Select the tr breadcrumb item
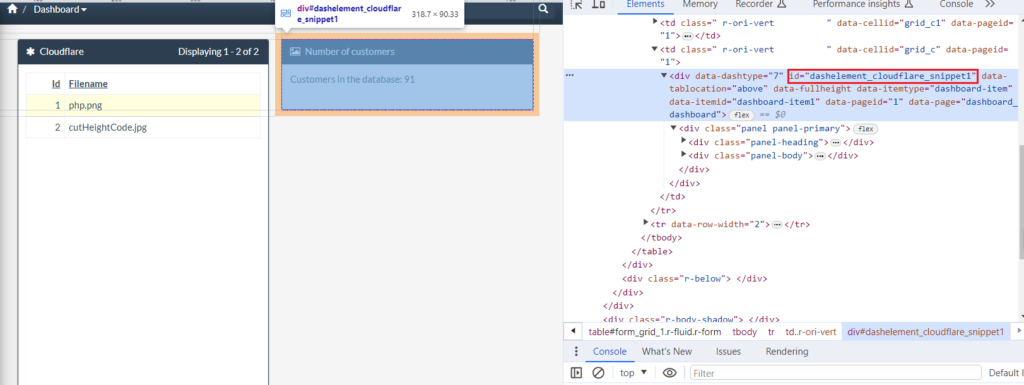The image size is (1024, 385). 771,332
